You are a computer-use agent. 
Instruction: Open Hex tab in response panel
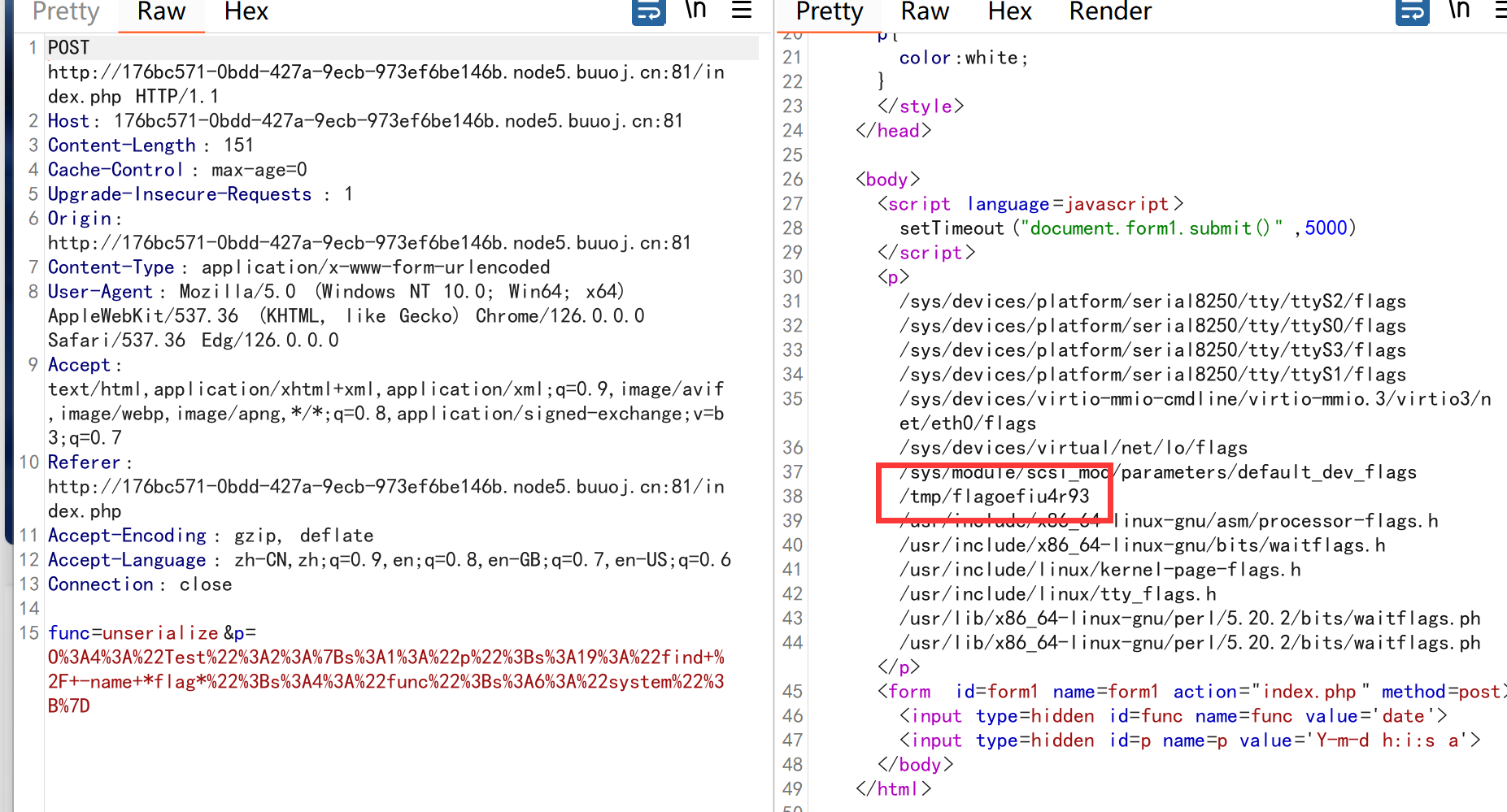point(1009,12)
